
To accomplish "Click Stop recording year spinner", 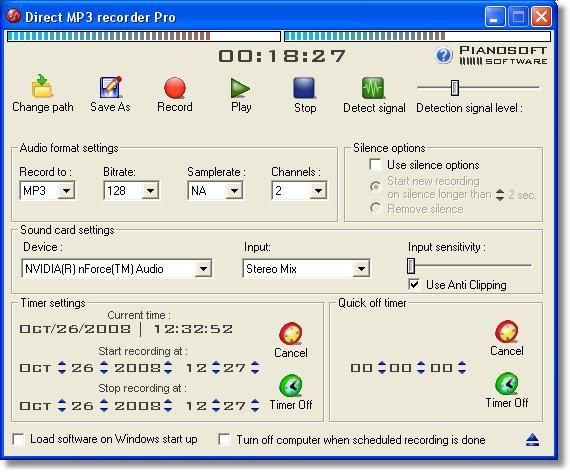I will pyautogui.click(x=168, y=405).
